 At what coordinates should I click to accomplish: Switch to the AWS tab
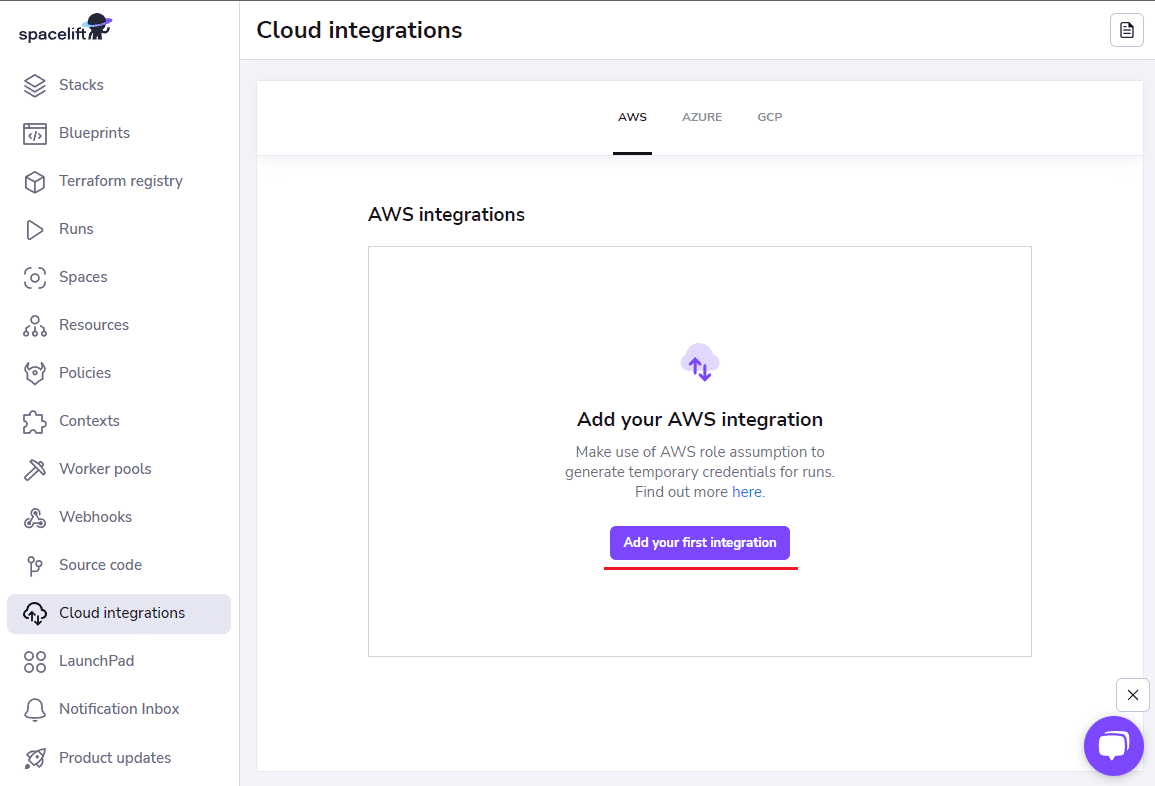click(632, 117)
